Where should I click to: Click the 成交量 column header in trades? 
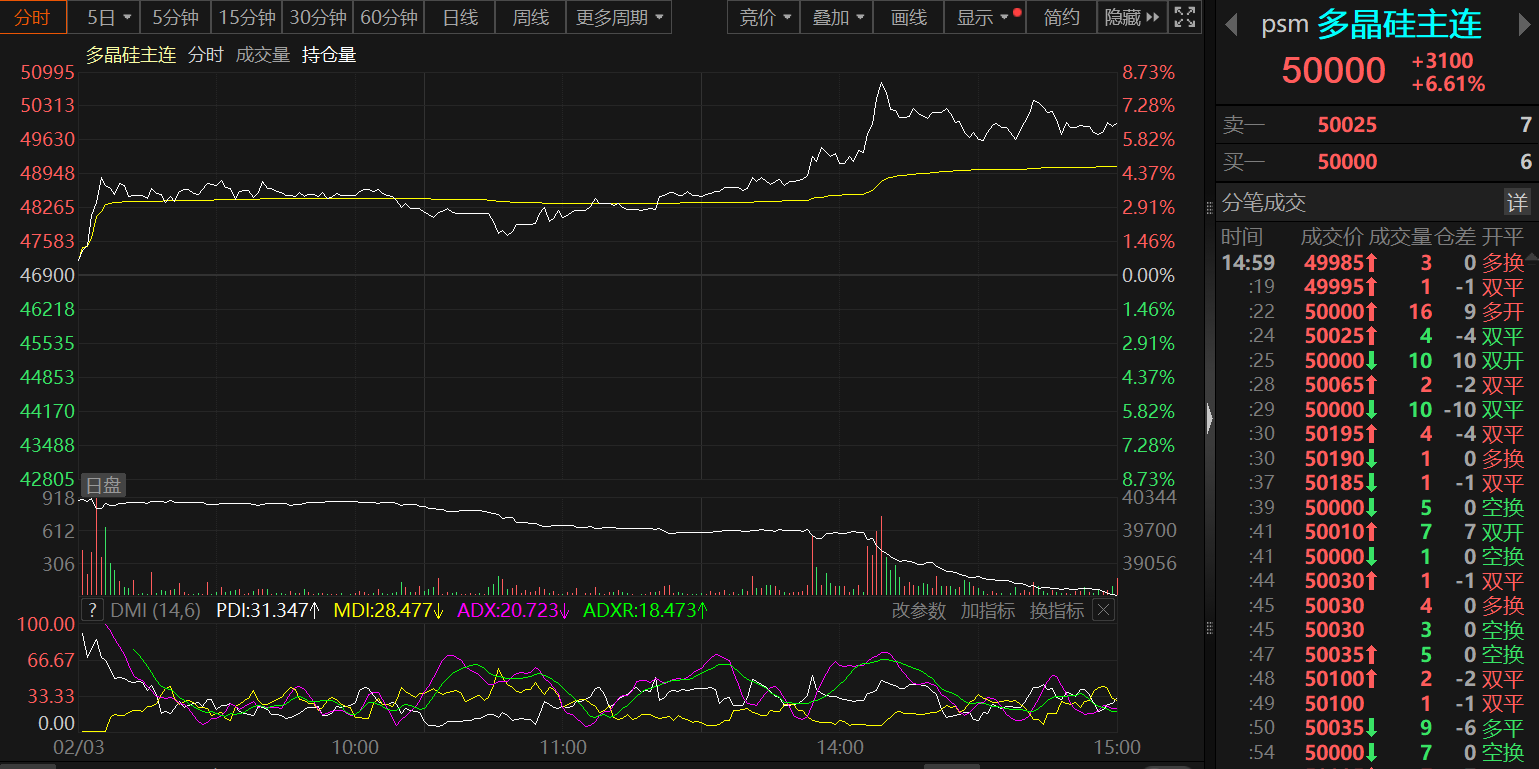click(1400, 237)
